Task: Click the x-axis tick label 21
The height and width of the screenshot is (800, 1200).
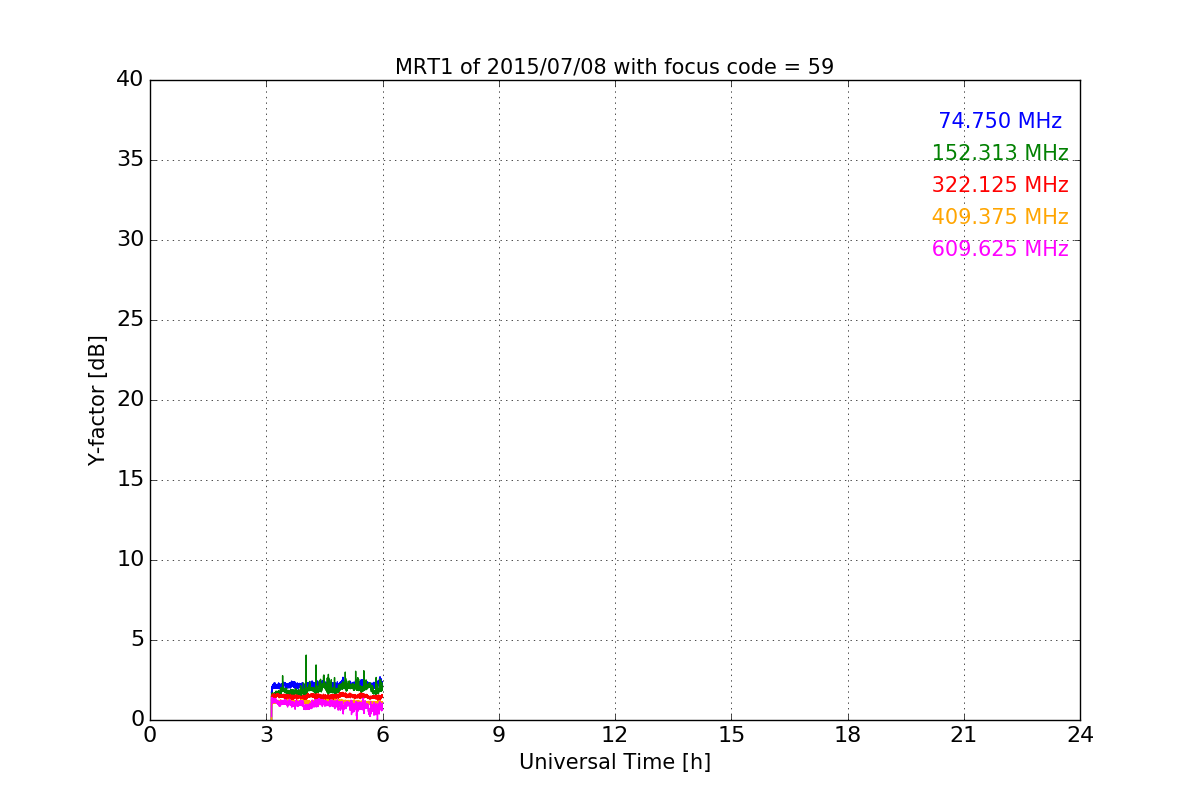Action: point(964,735)
